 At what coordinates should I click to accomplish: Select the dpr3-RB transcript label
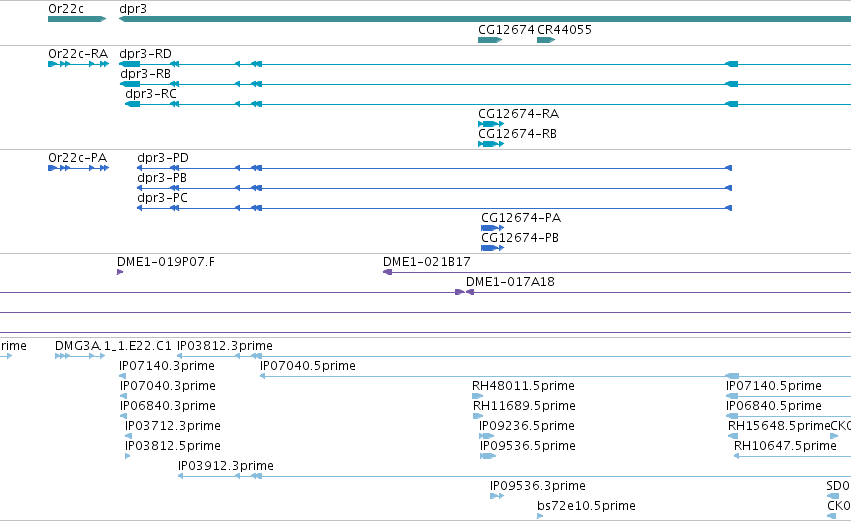tap(145, 74)
